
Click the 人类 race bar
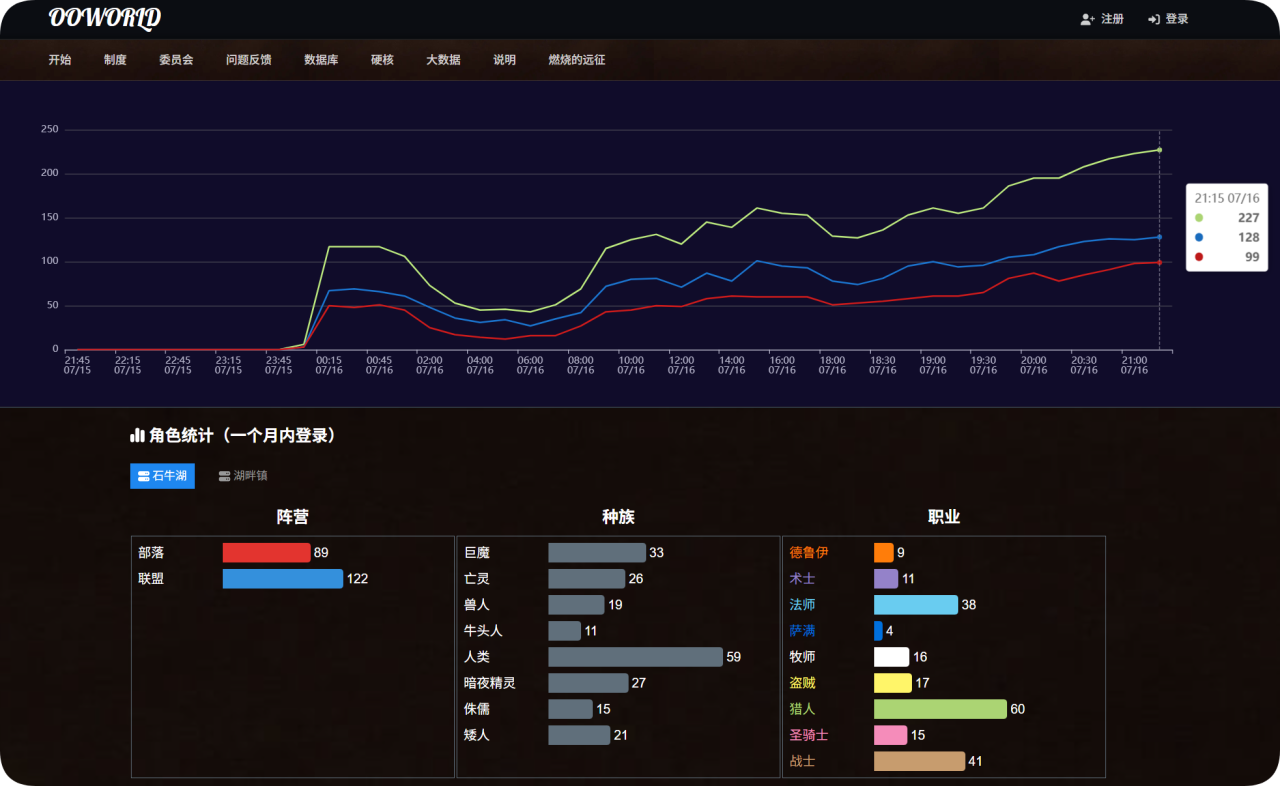[635, 657]
